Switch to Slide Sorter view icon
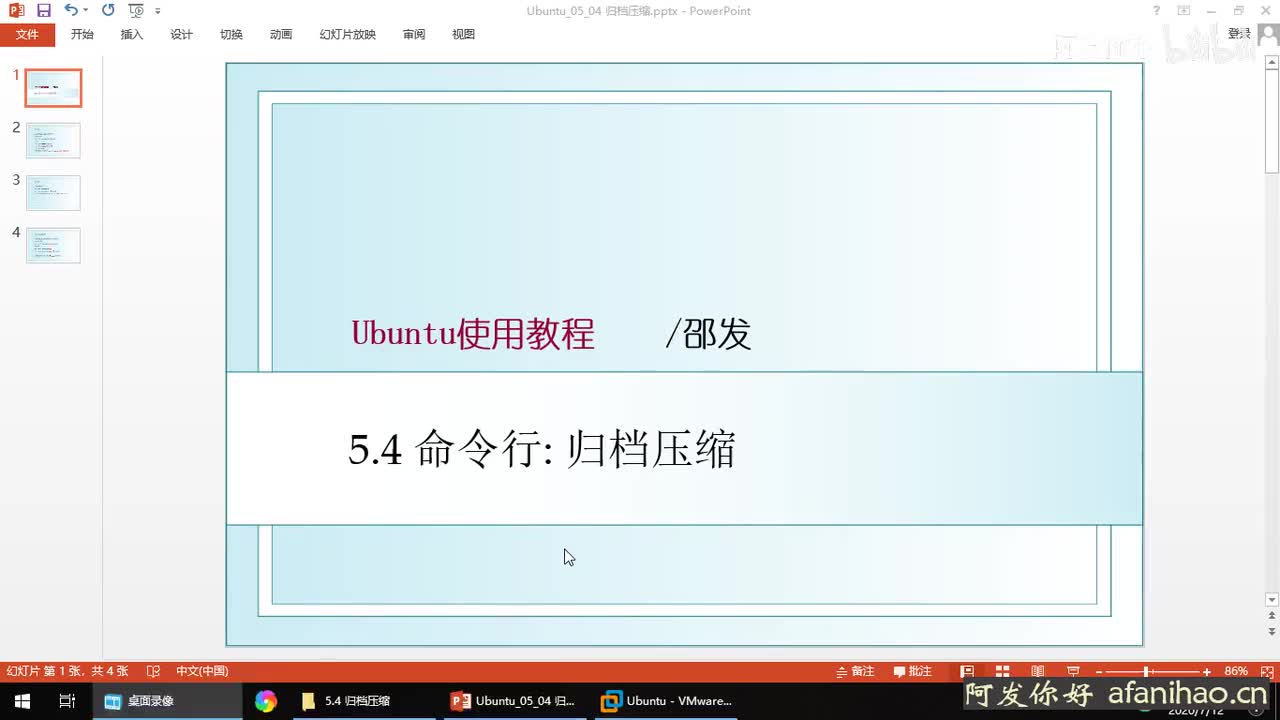The width and height of the screenshot is (1280, 720). pos(1002,671)
